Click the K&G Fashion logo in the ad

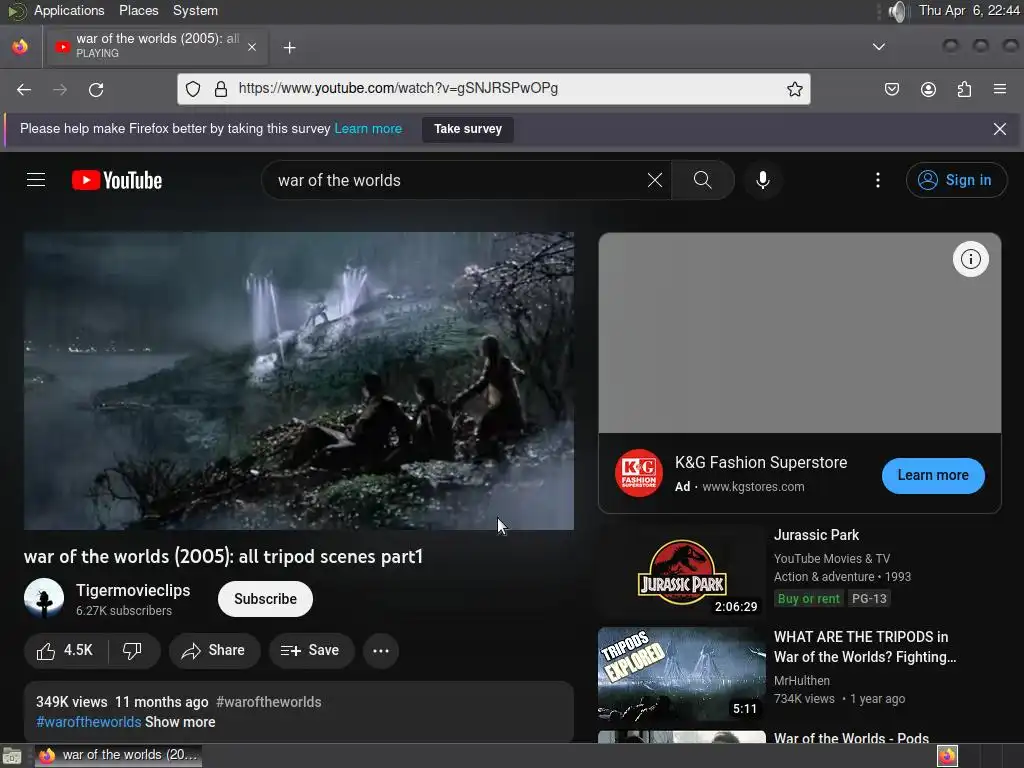pos(639,473)
